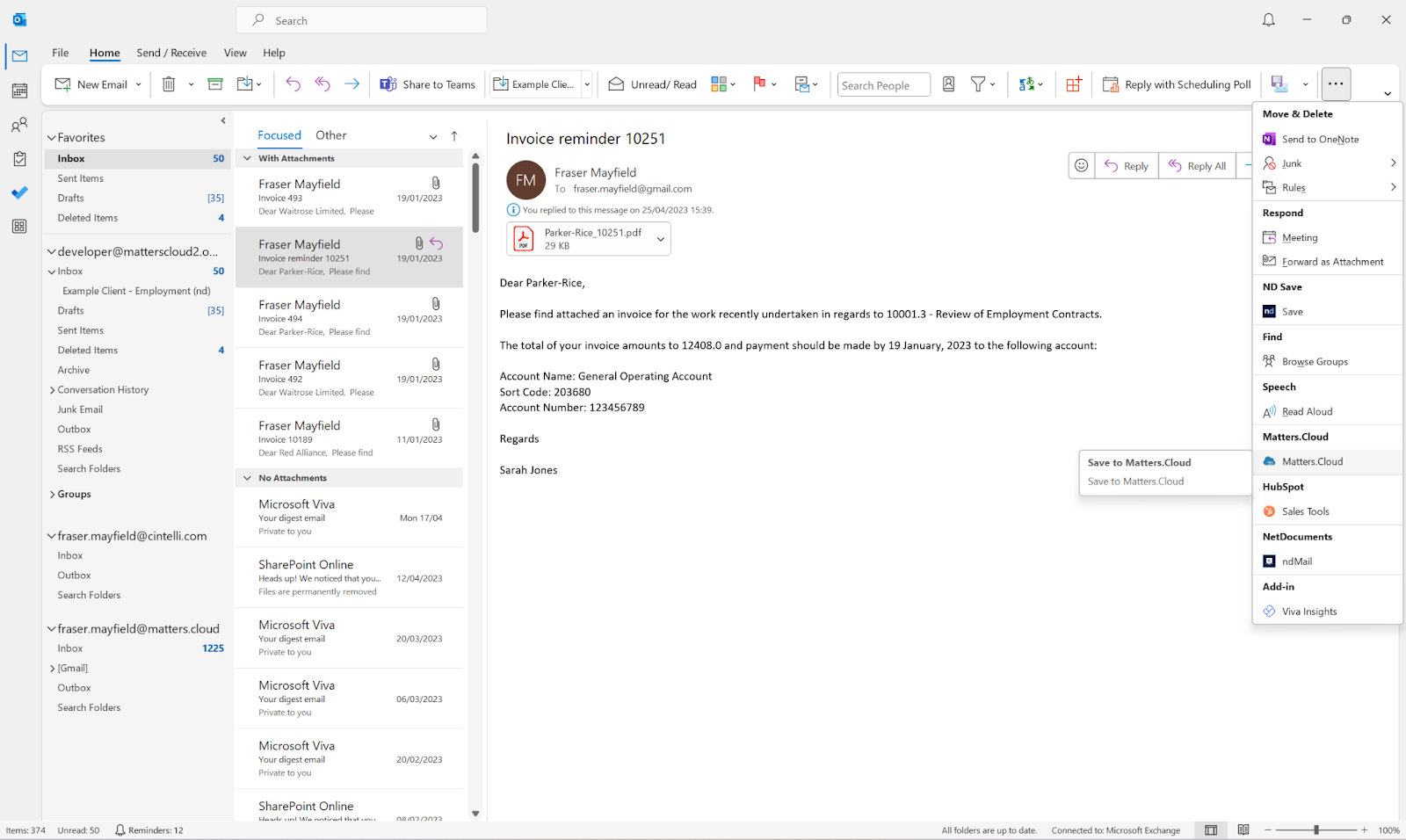Open the Send / Receive tab
1406x840 pixels.
(x=171, y=53)
